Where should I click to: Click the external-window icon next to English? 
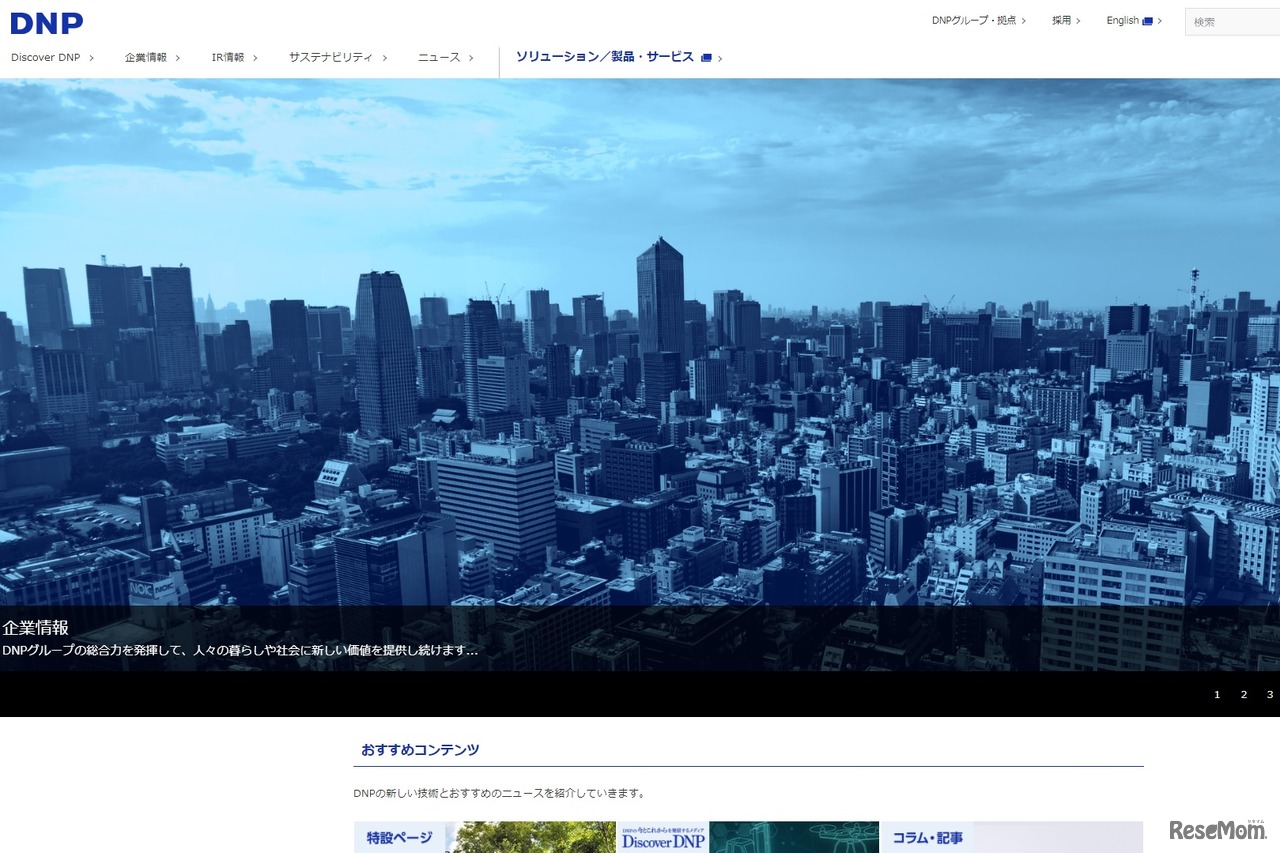pyautogui.click(x=1147, y=21)
